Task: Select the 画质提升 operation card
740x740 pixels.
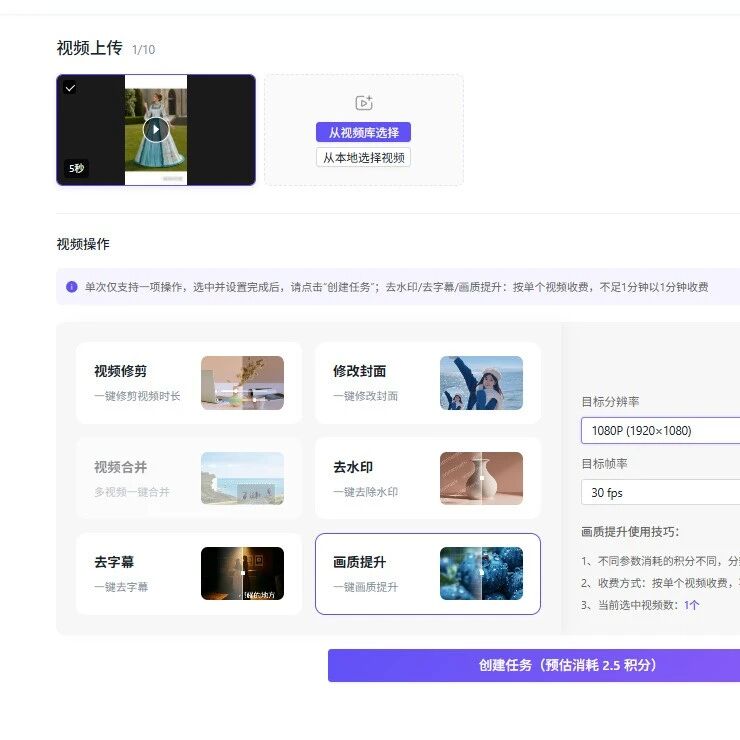Action: pos(428,573)
